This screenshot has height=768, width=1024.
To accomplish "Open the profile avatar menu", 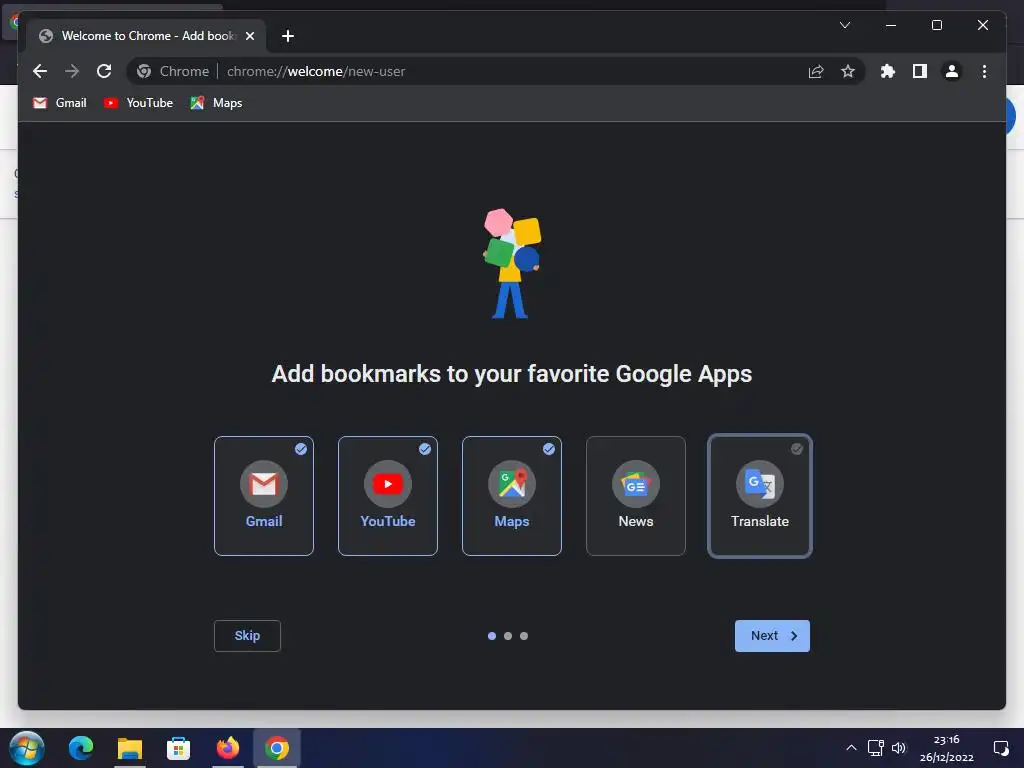I will pyautogui.click(x=952, y=71).
